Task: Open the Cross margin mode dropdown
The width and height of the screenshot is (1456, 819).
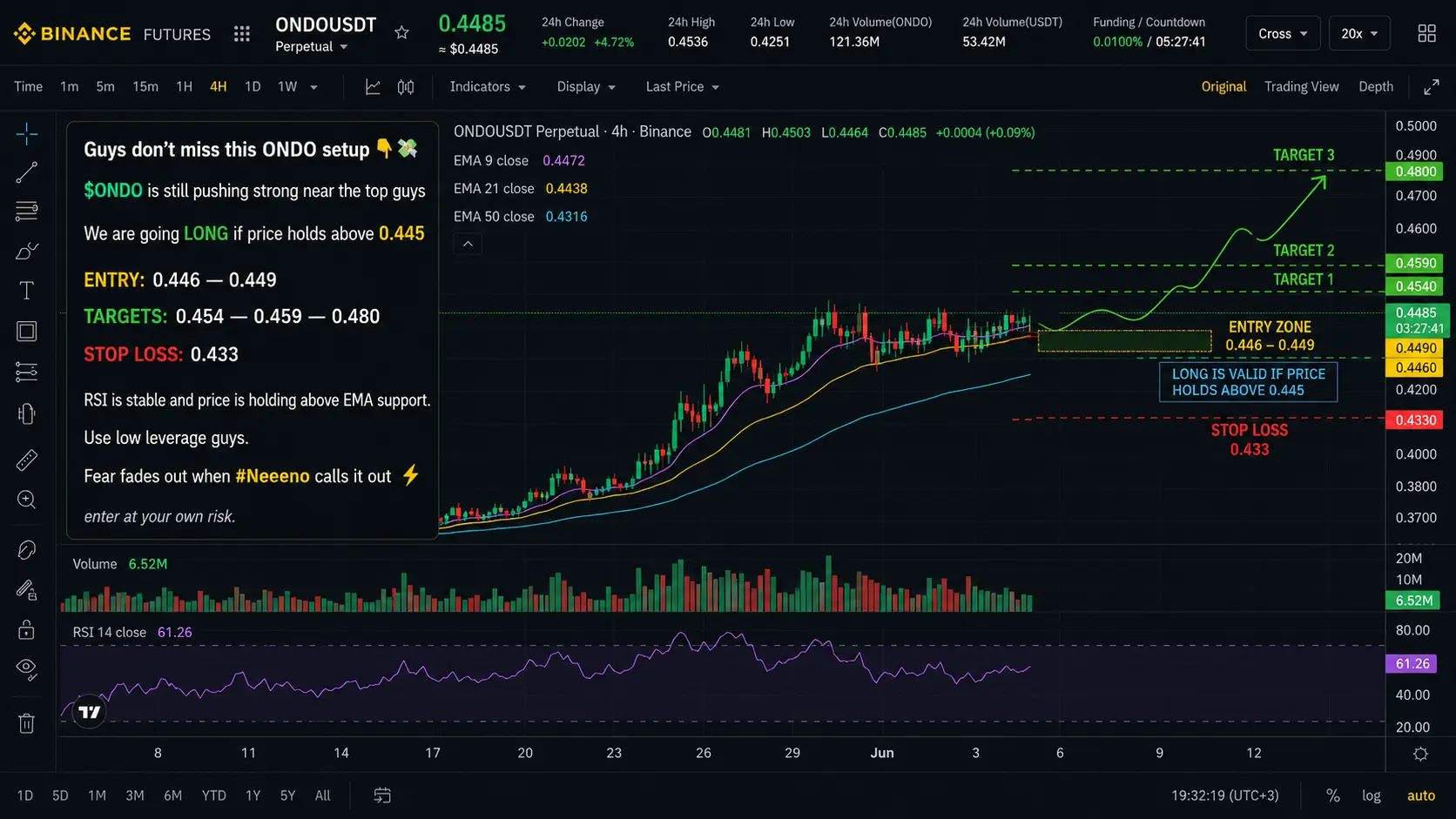Action: click(1283, 34)
